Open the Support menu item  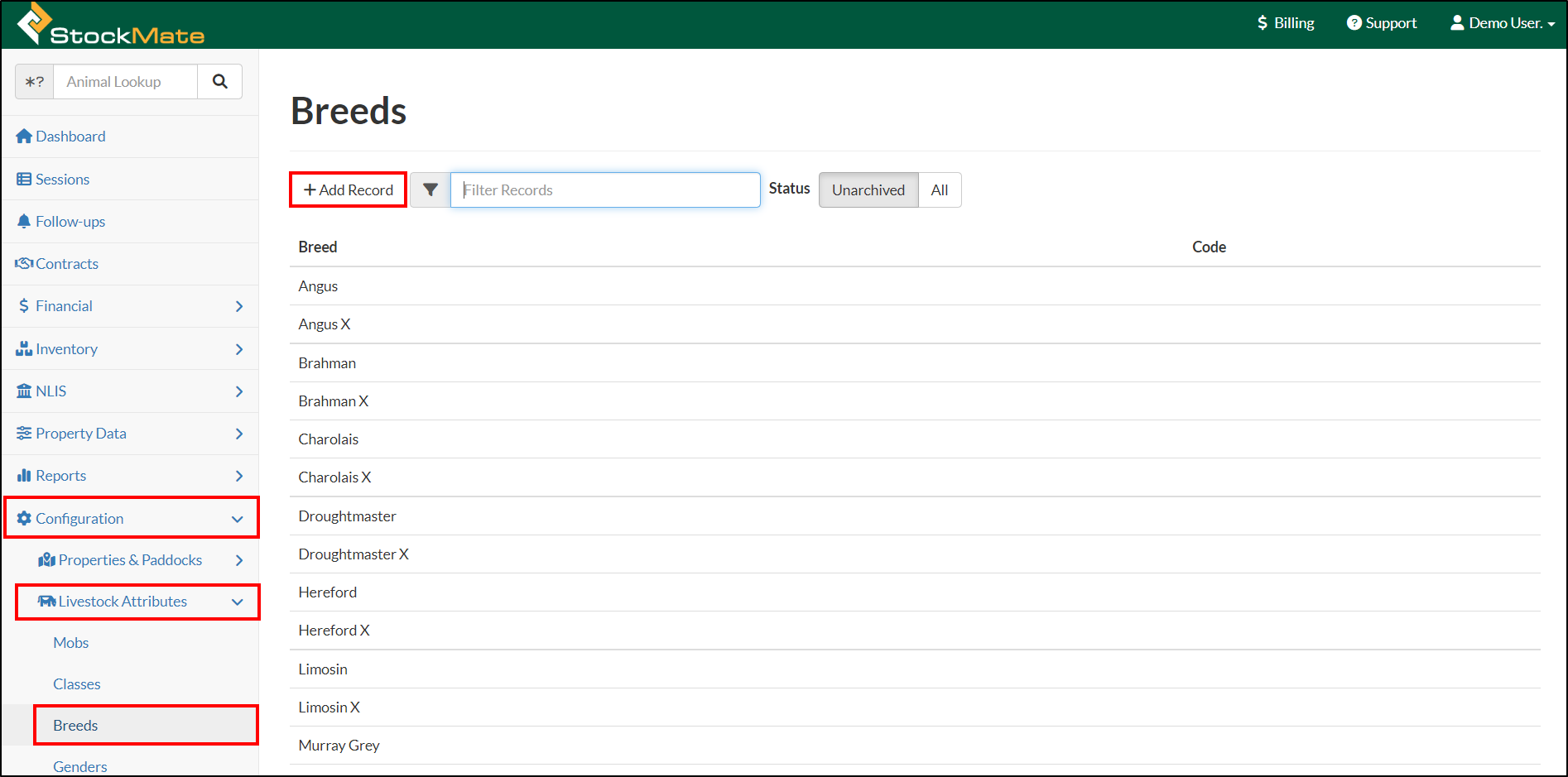(1381, 22)
